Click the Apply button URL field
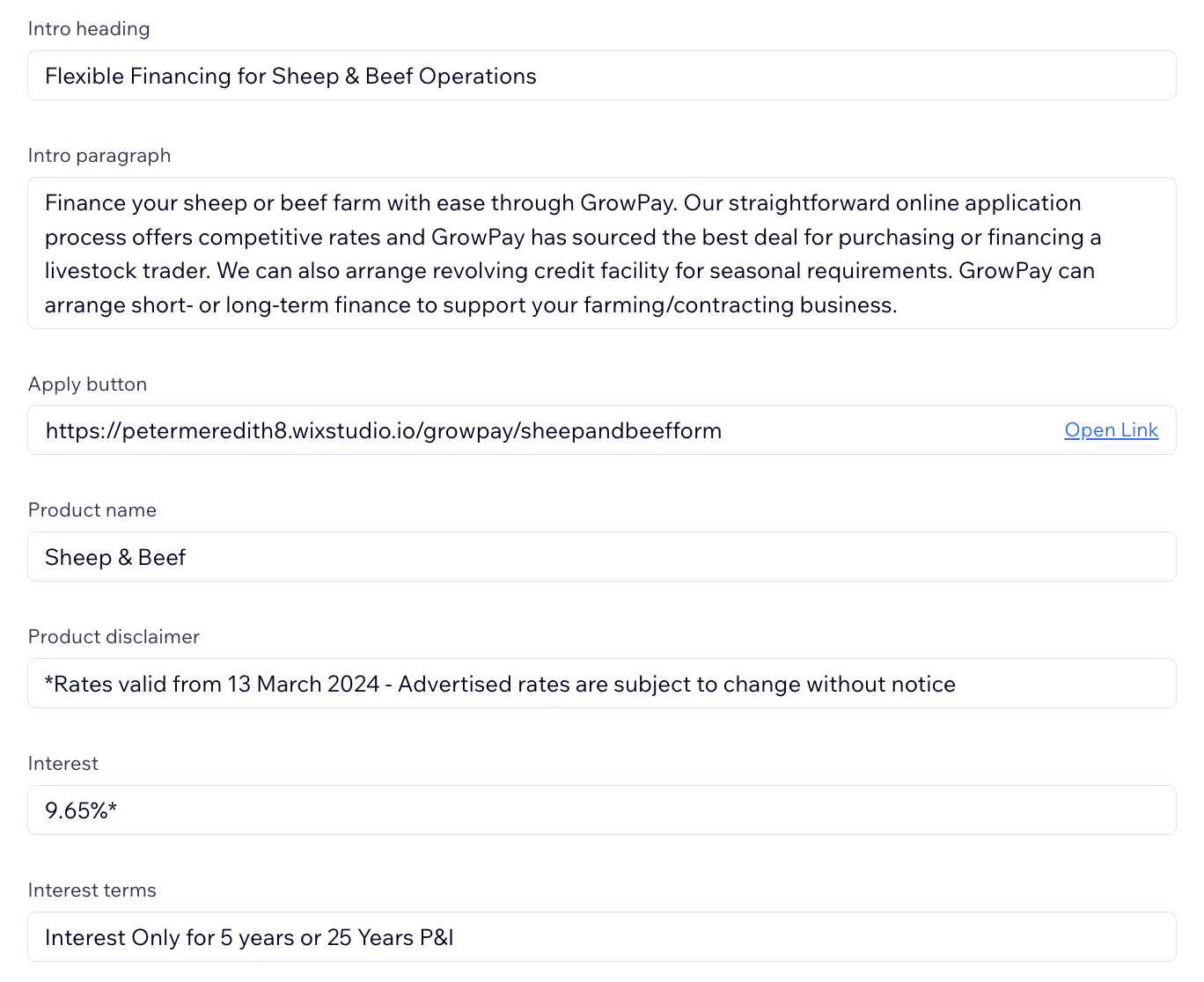1204x982 pixels. [528, 430]
